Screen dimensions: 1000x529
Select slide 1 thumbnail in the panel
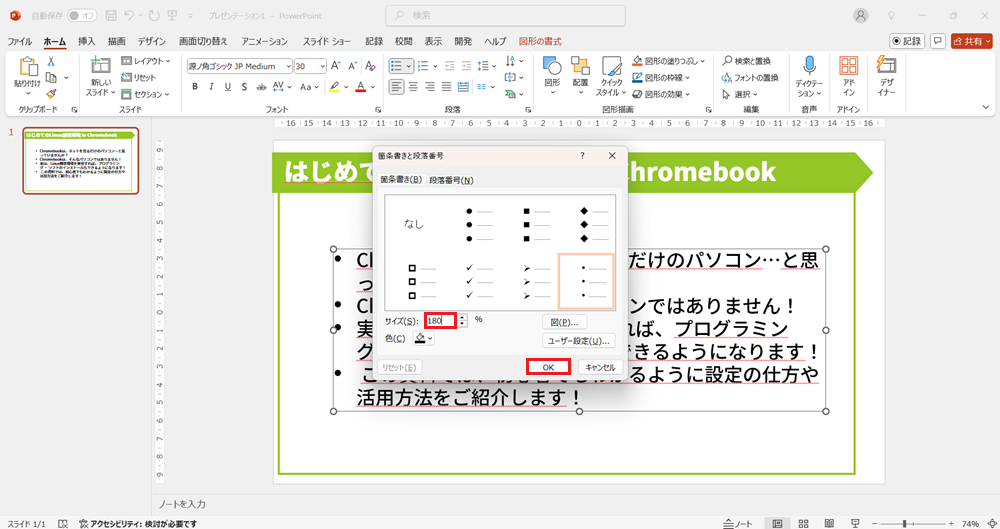(80, 160)
